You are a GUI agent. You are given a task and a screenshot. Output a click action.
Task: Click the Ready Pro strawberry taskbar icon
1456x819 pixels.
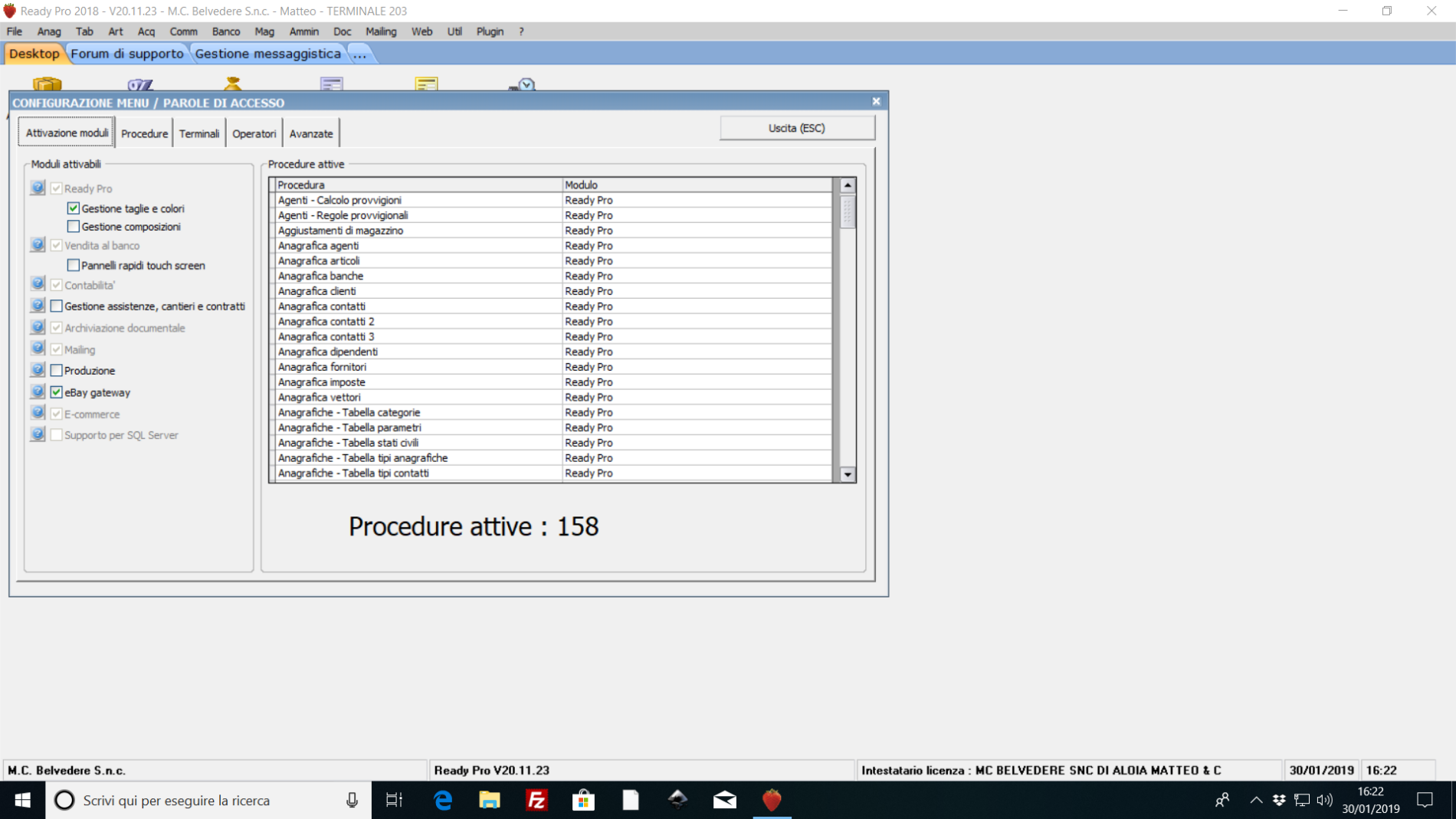772,800
